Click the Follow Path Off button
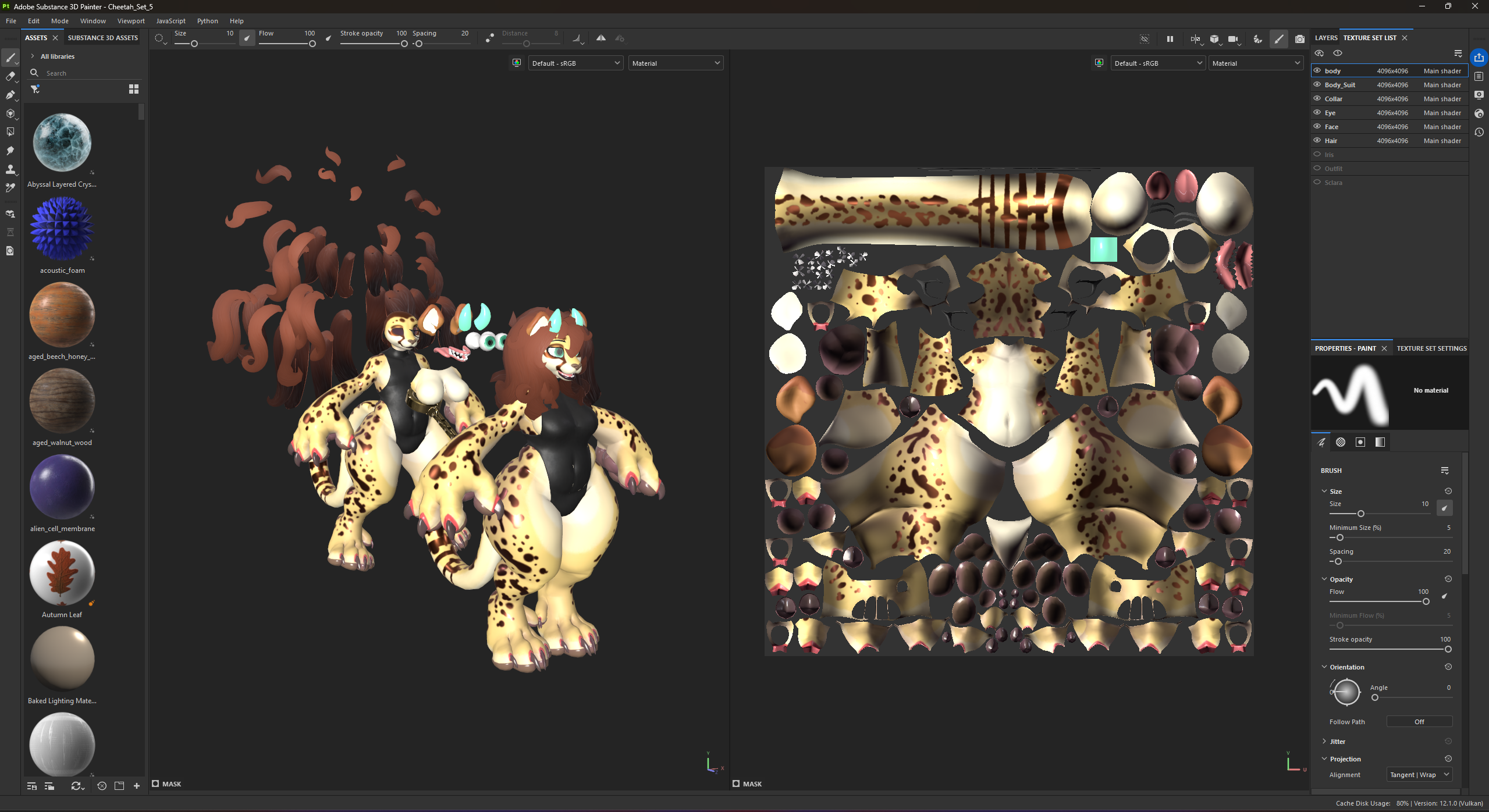The image size is (1489, 812). coord(1419,722)
